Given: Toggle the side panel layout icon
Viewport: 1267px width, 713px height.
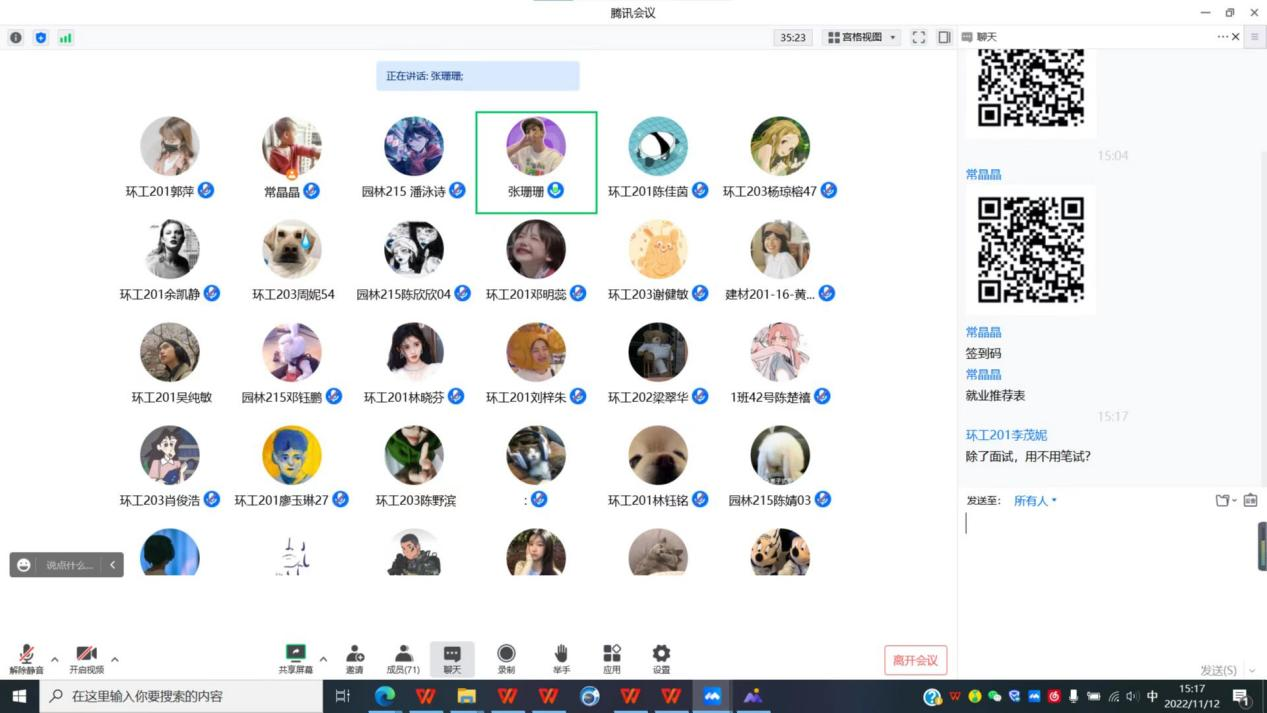Looking at the screenshot, I should click(944, 37).
